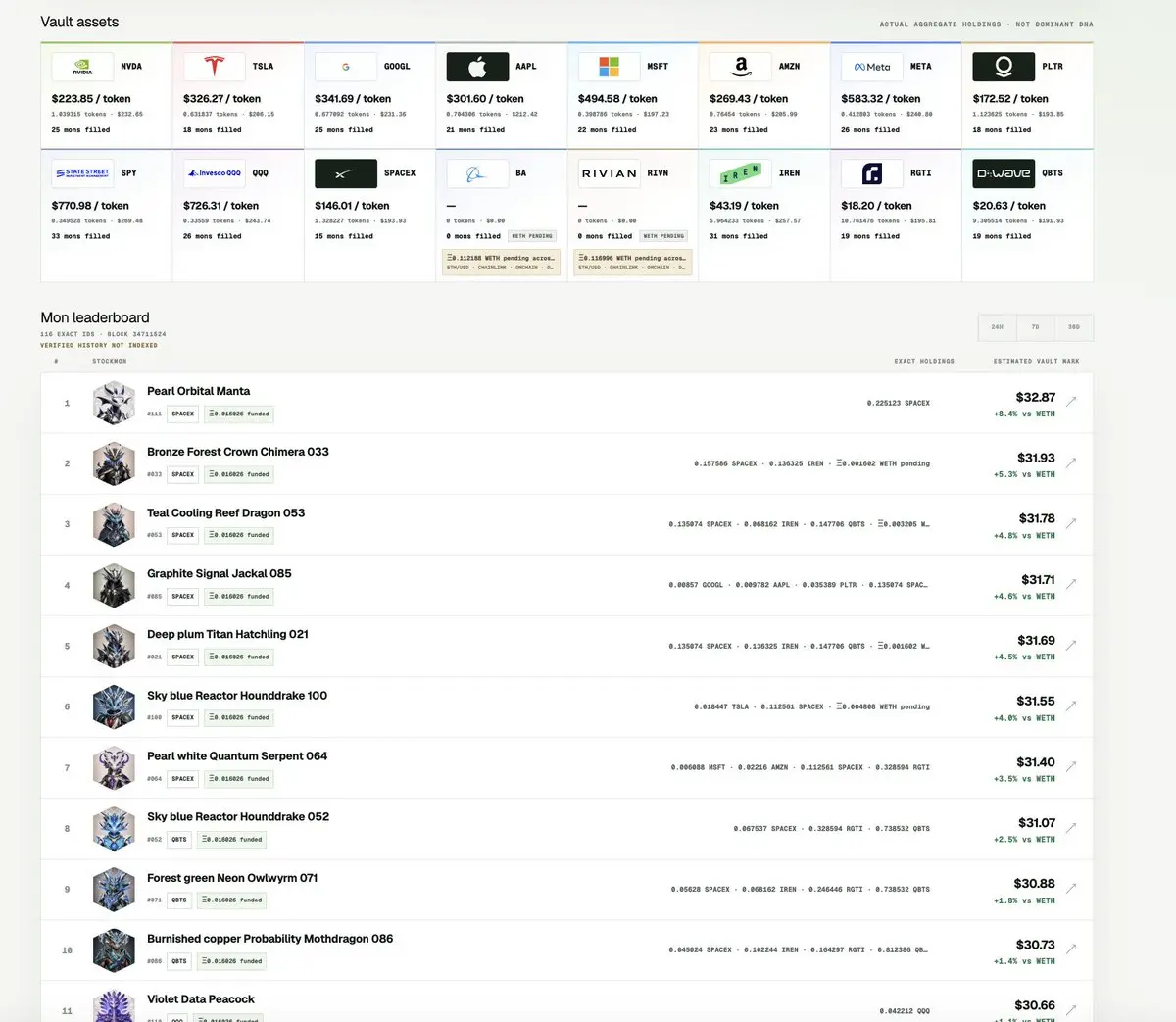Click the EXACT HOLDINGS column header
1176x1022 pixels.
(924, 361)
